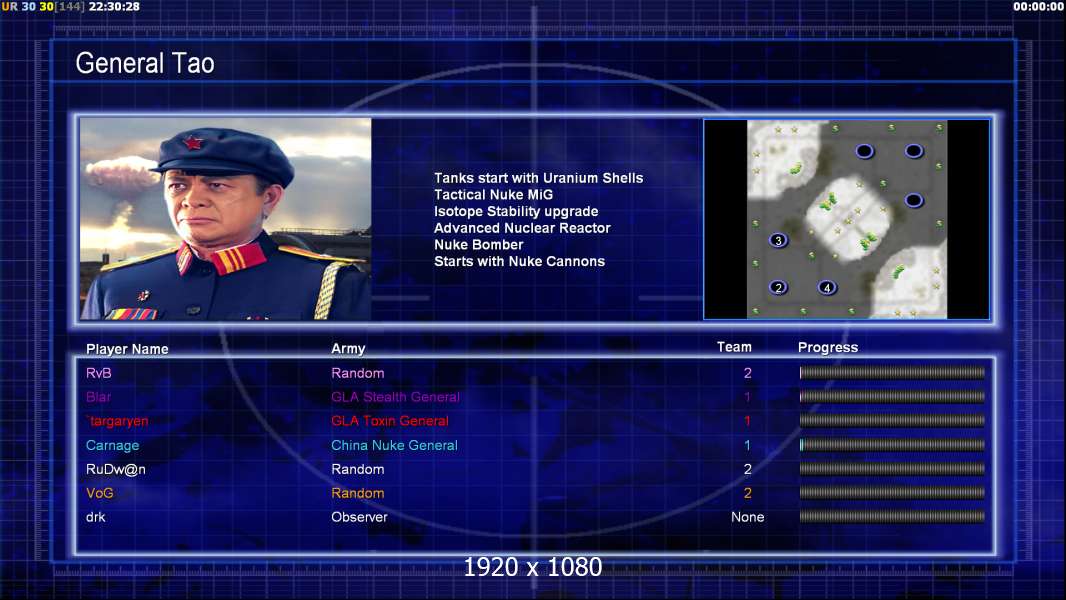This screenshot has width=1066, height=600.
Task: Click the 'Player Name' column header
Action: (x=127, y=349)
